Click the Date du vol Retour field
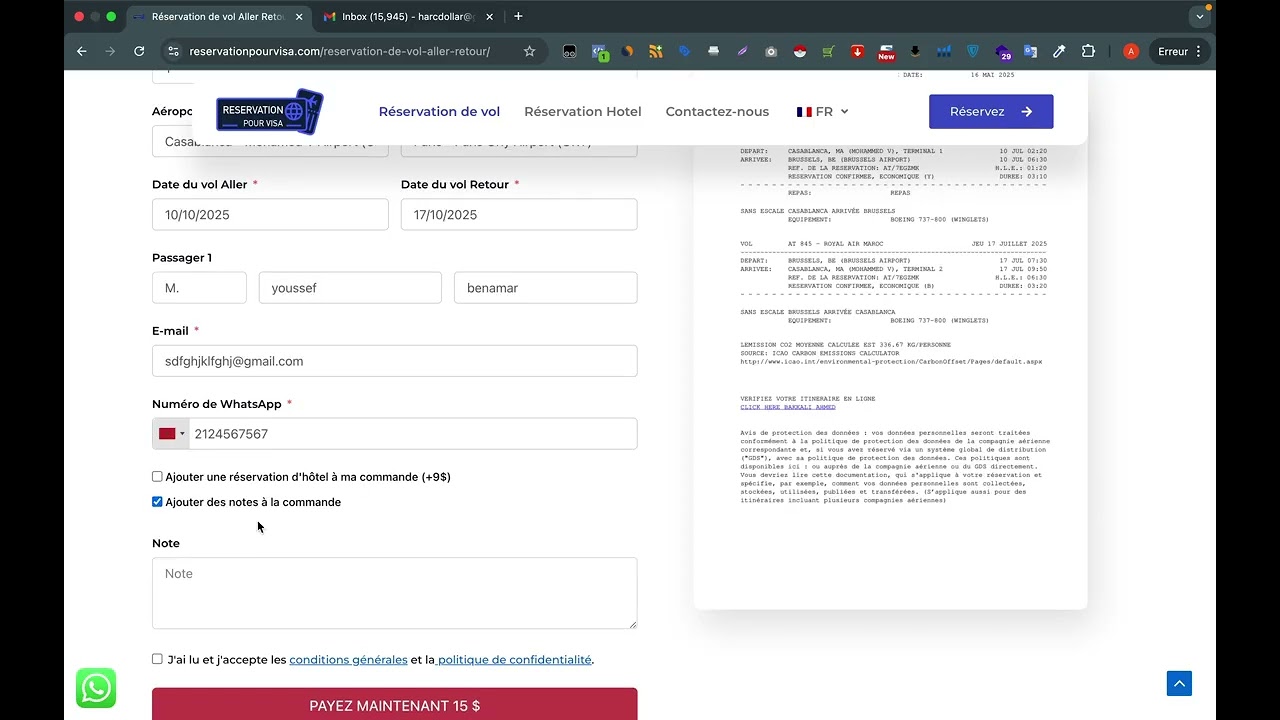This screenshot has width=1280, height=720. pyautogui.click(x=519, y=215)
